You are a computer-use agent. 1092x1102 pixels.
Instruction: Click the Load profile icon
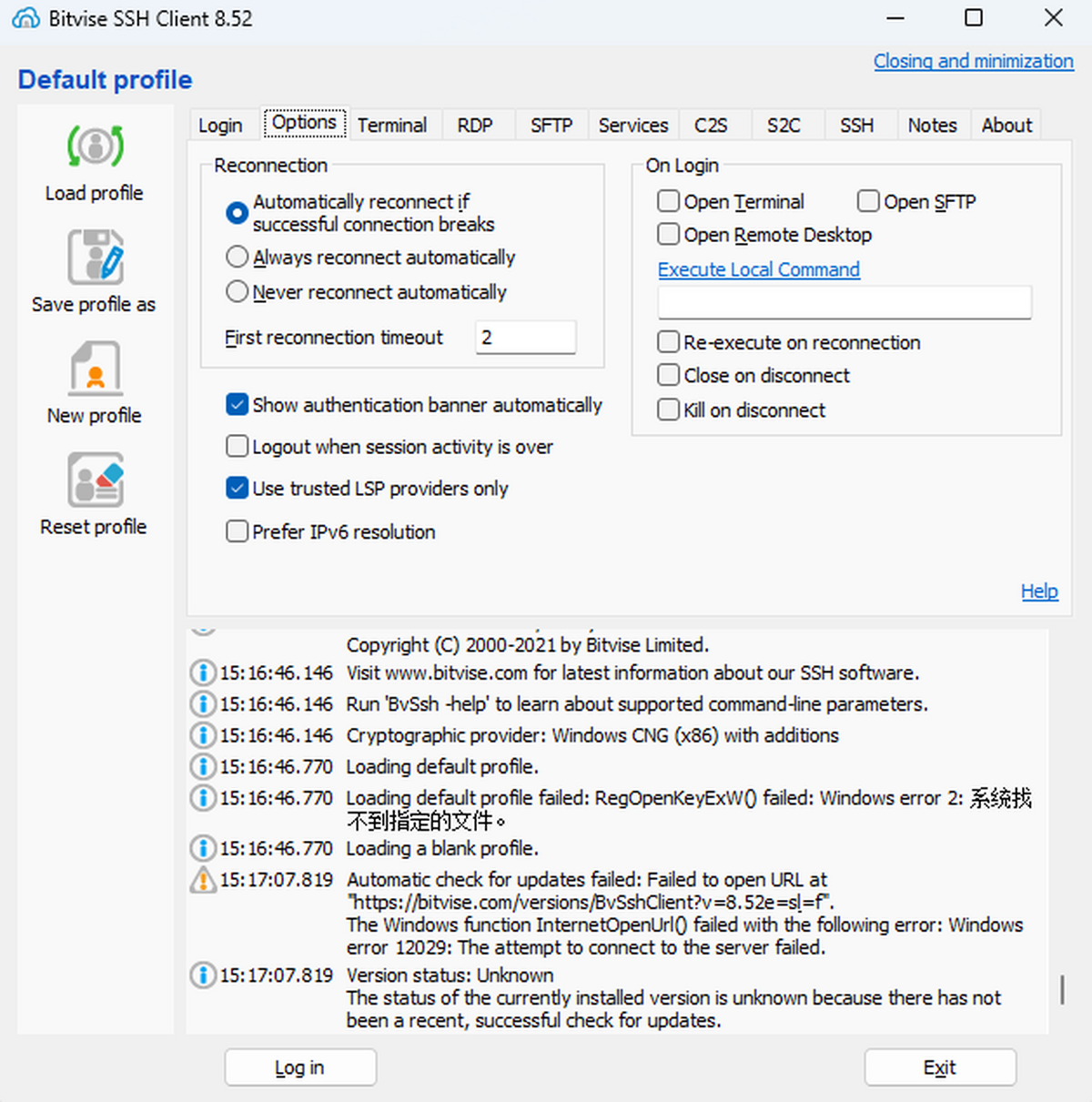point(95,147)
